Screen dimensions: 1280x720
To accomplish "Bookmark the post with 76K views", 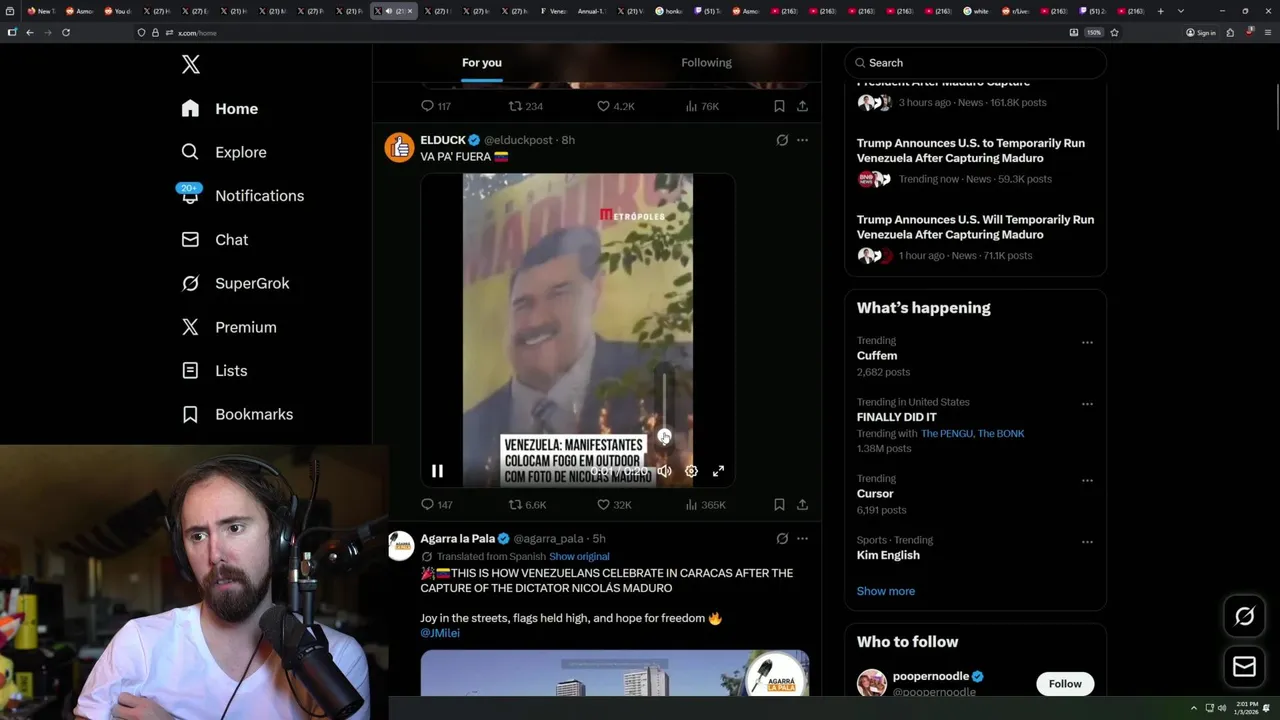I will (x=779, y=106).
